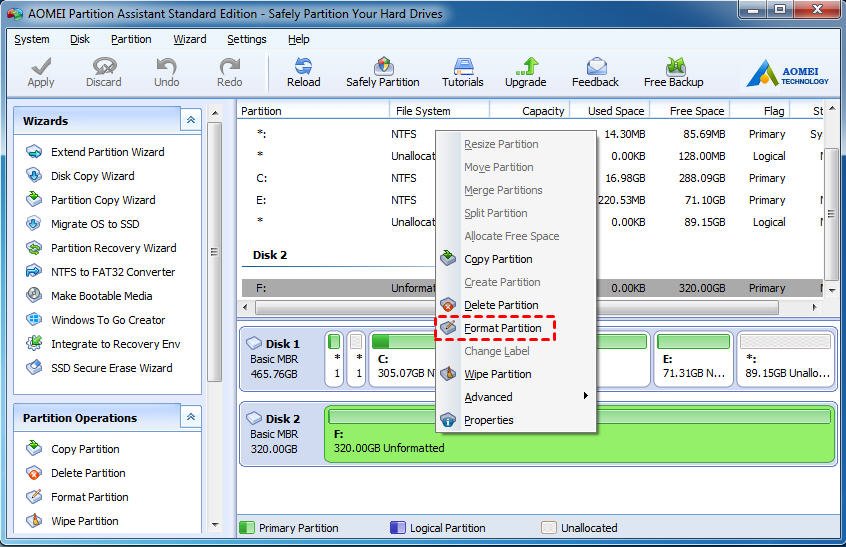Click Delete Partition in Partition Operations panel
Screen dimensions: 846x547
coord(88,473)
